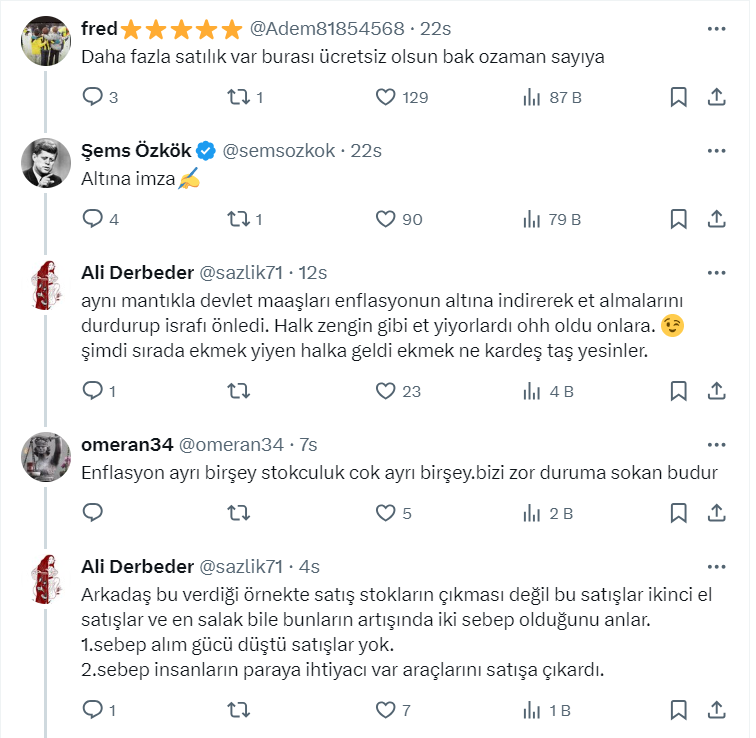
Task: Like Şems Özkök's tweet with 90 likes
Action: (386, 219)
